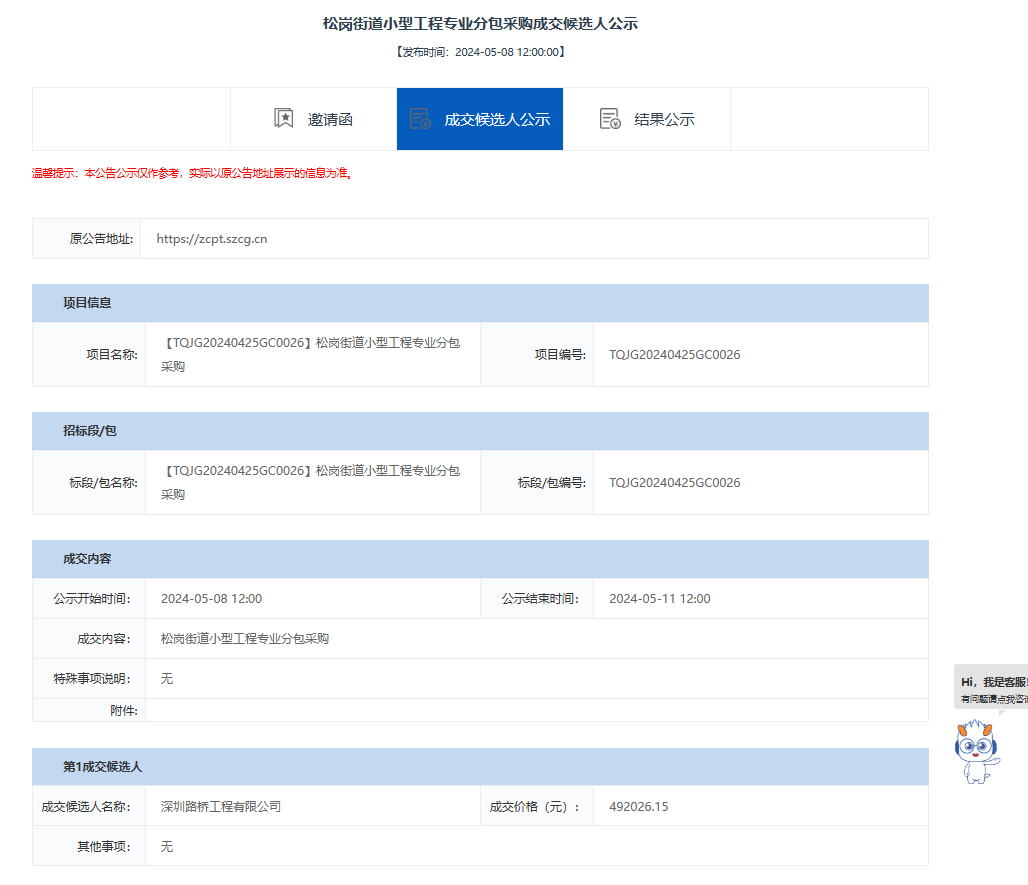Image resolution: width=1028 pixels, height=885 pixels.
Task: Click the red 温馨提示 notice text
Action: pos(191,173)
